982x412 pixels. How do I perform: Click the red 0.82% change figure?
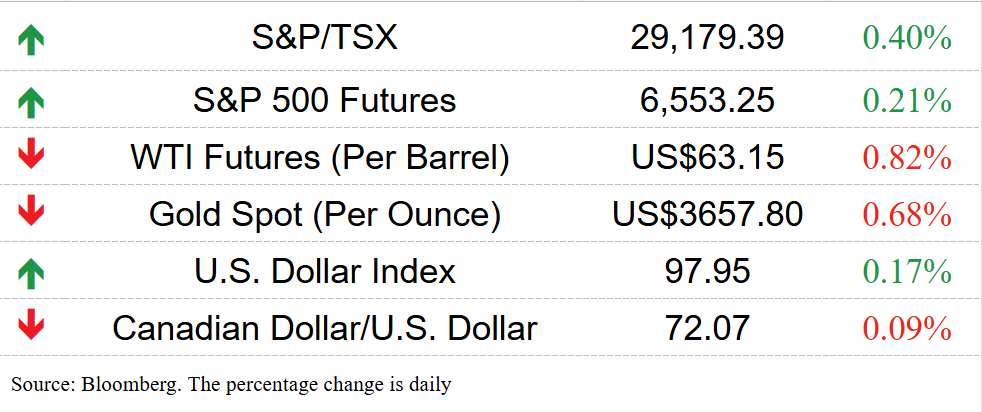[x=907, y=157]
